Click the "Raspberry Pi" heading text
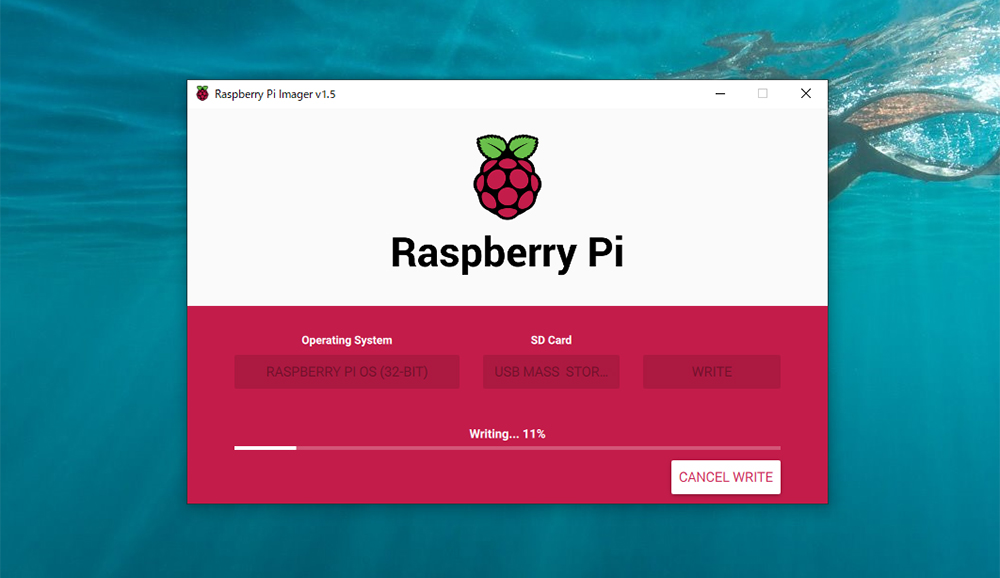This screenshot has width=1000, height=578. click(507, 253)
